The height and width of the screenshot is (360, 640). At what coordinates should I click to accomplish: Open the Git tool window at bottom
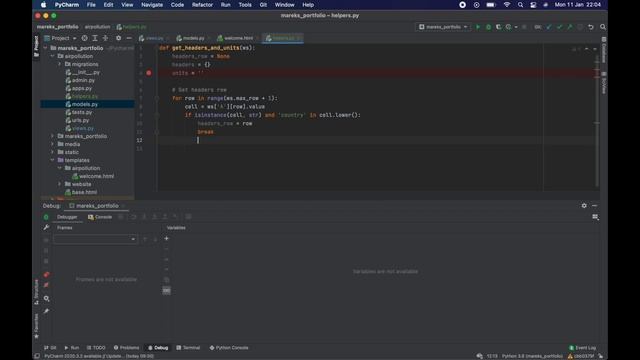[x=50, y=348]
